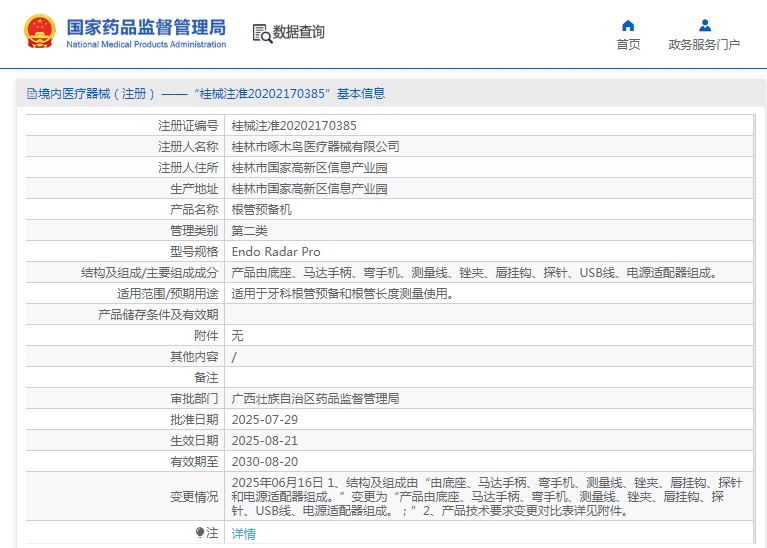Click the 管理类别 row label
The image size is (767, 548).
(x=194, y=231)
